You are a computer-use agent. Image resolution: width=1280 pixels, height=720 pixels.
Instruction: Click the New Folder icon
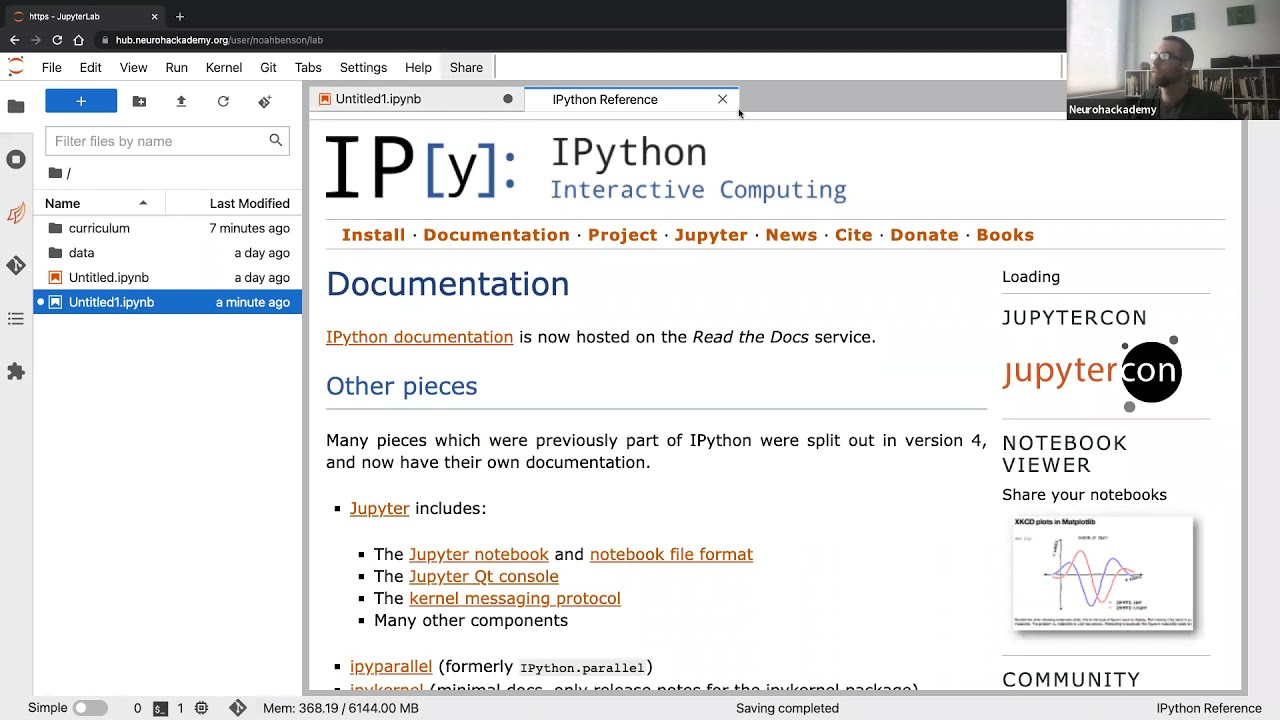tap(139, 101)
